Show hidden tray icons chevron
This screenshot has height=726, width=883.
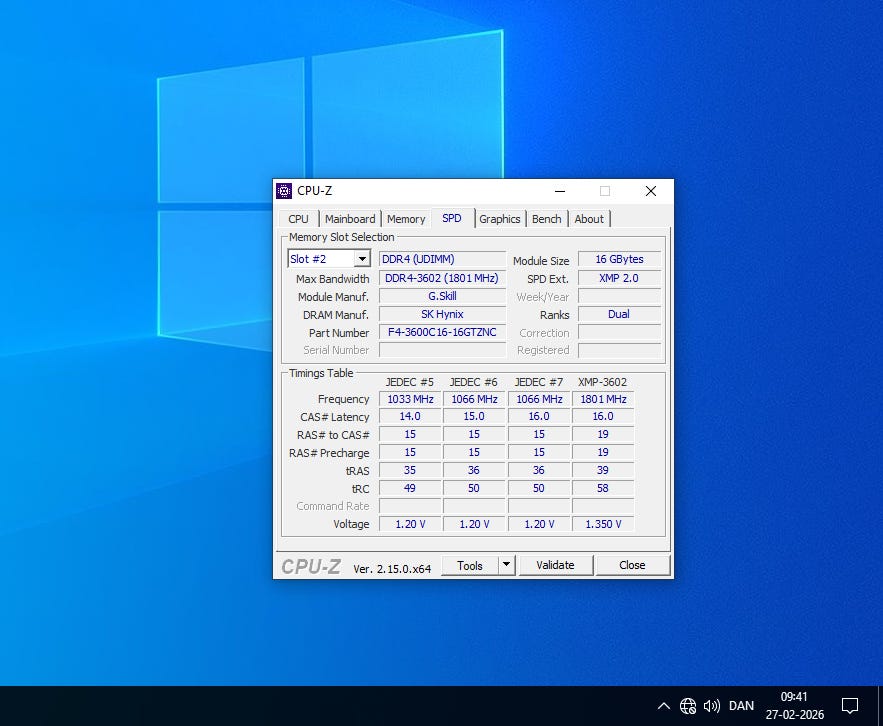[x=663, y=705]
